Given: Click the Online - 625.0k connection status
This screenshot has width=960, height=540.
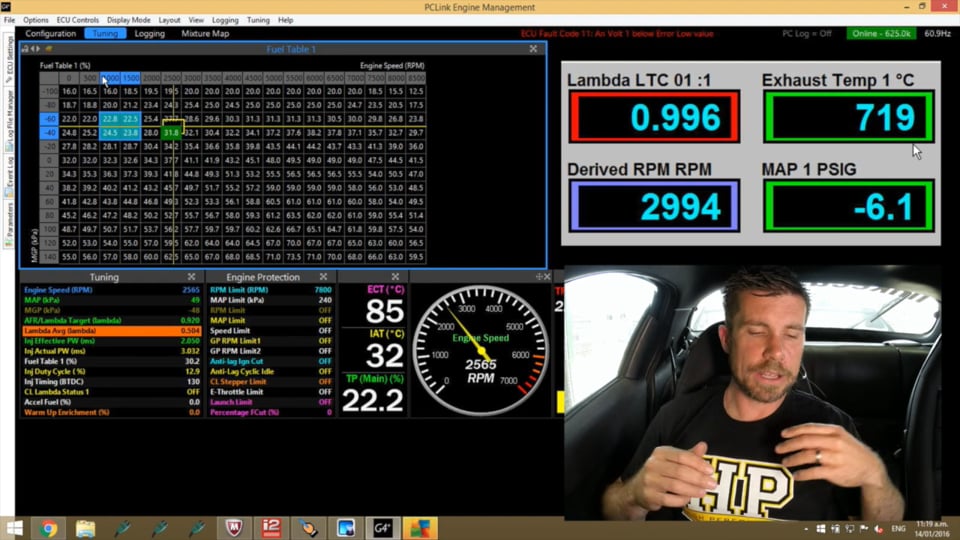Looking at the screenshot, I should click(881, 34).
